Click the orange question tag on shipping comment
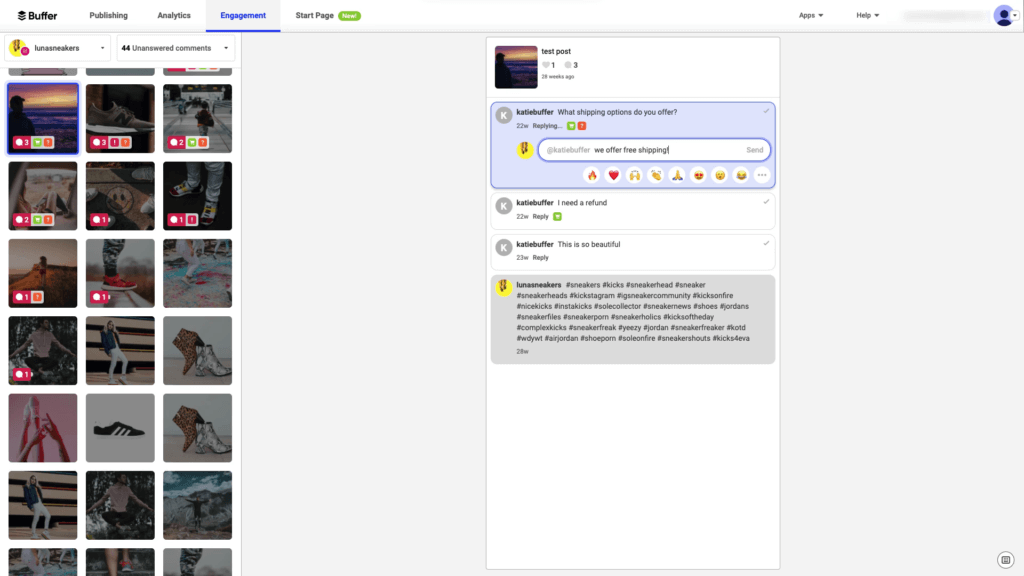This screenshot has width=1024, height=576. coord(582,126)
